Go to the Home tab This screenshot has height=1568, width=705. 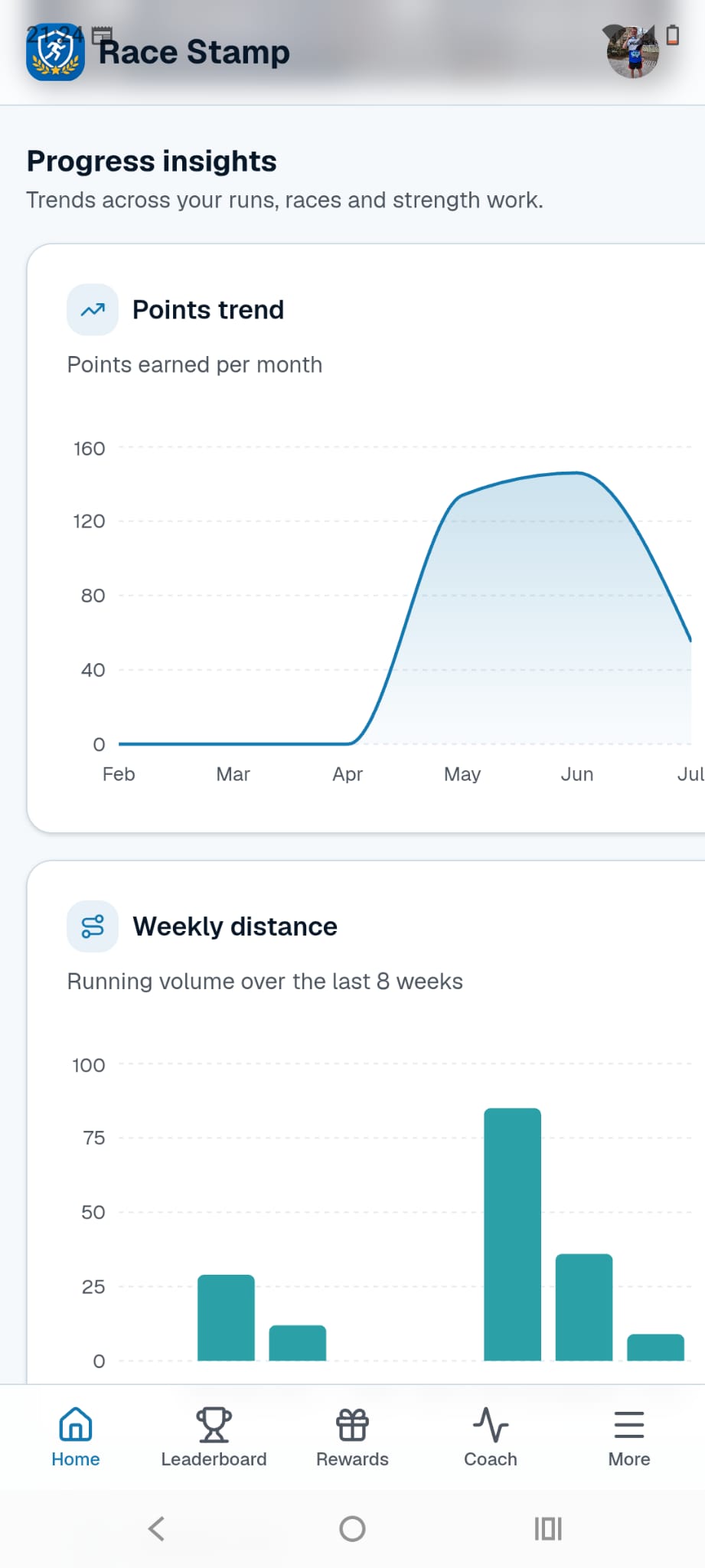pos(76,1438)
